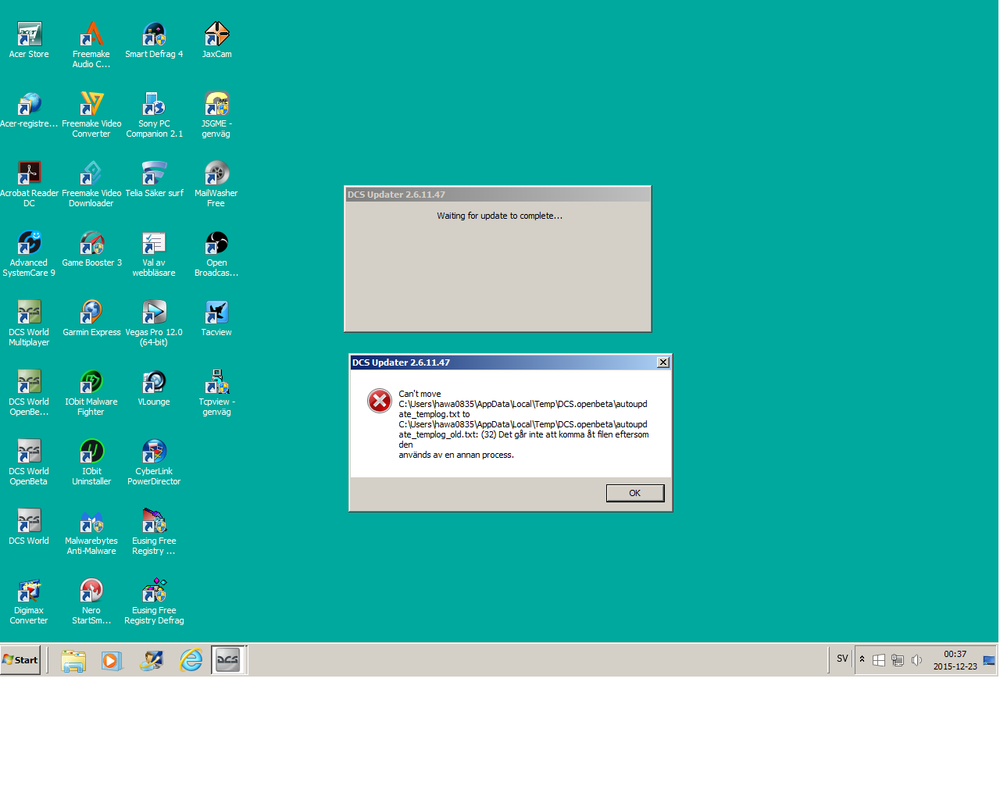The width and height of the screenshot is (1000, 800).
Task: Dismiss the DCS Updater error with OK
Action: [634, 492]
